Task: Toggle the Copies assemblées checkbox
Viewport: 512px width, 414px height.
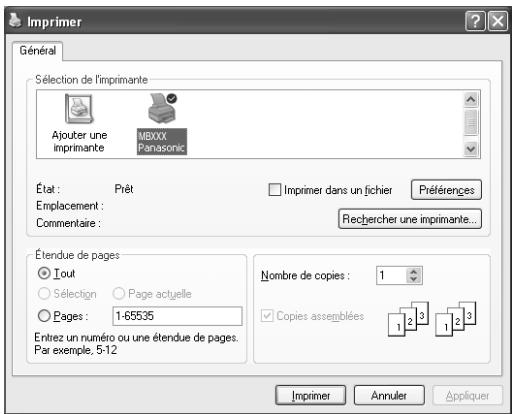Action: [267, 316]
